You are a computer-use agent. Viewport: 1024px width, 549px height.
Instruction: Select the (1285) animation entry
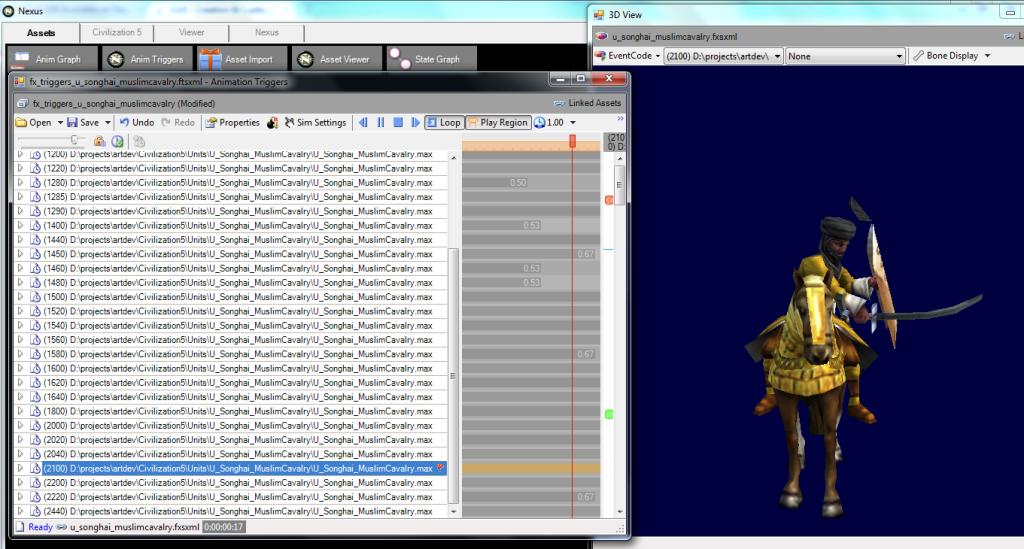click(x=238, y=196)
